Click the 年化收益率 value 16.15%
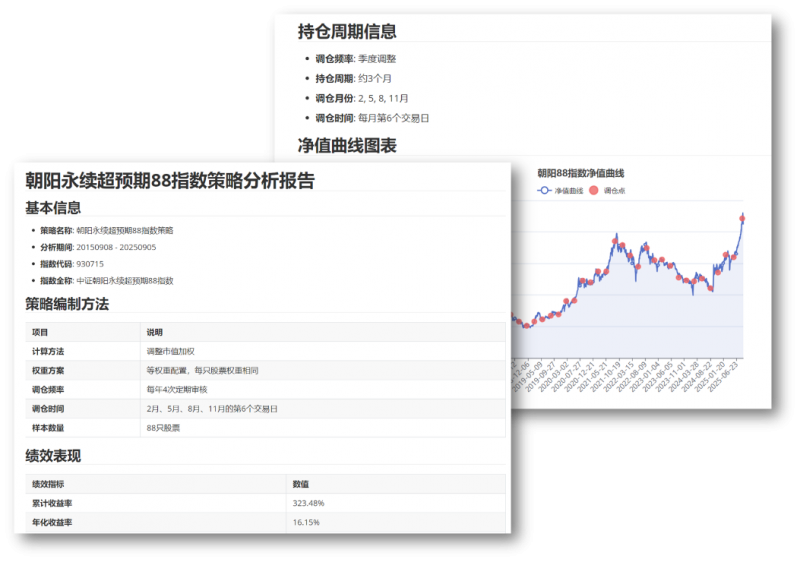Image resolution: width=800 pixels, height=562 pixels. tap(306, 522)
